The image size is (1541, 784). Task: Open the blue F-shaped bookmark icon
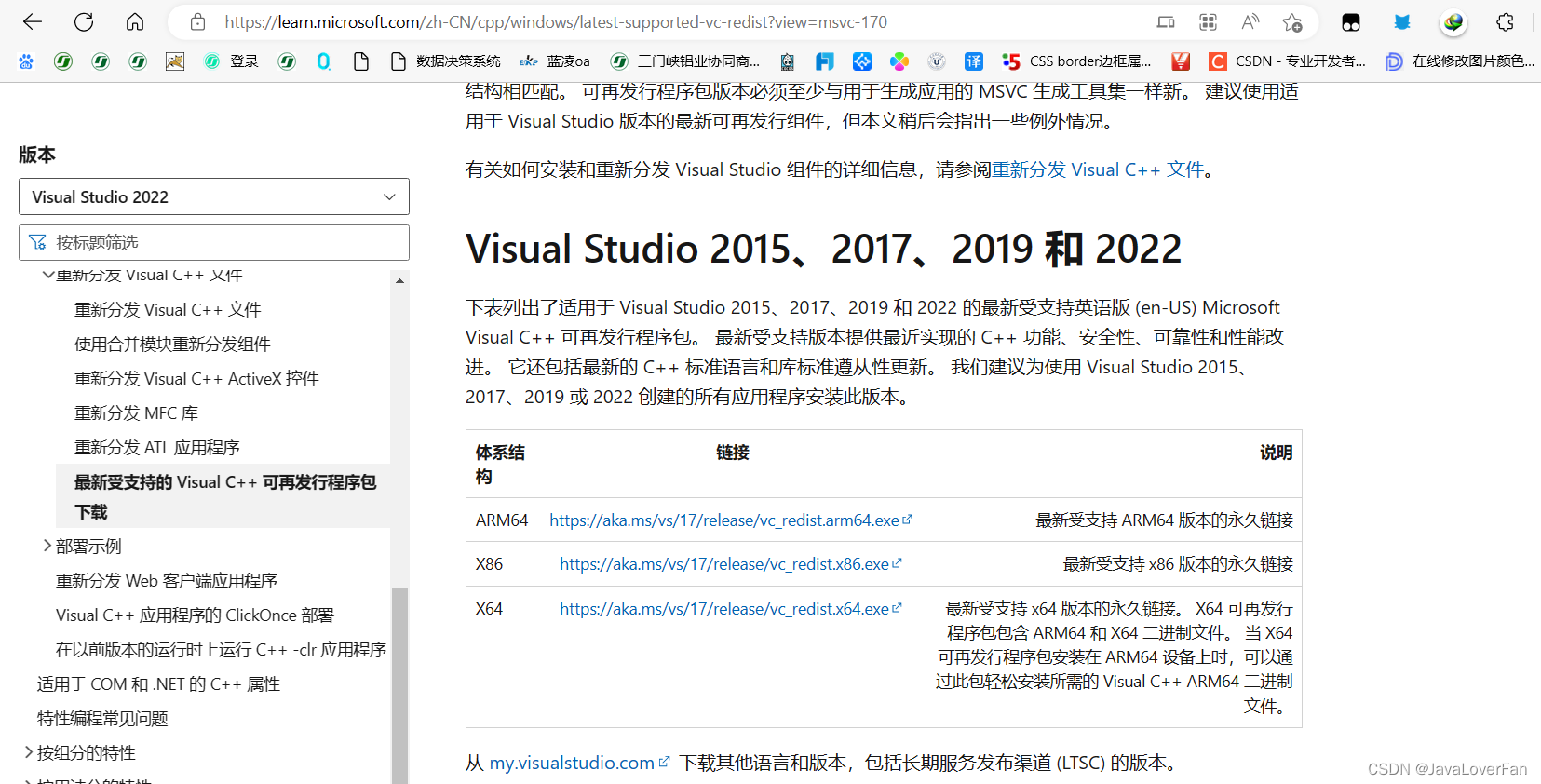825,61
